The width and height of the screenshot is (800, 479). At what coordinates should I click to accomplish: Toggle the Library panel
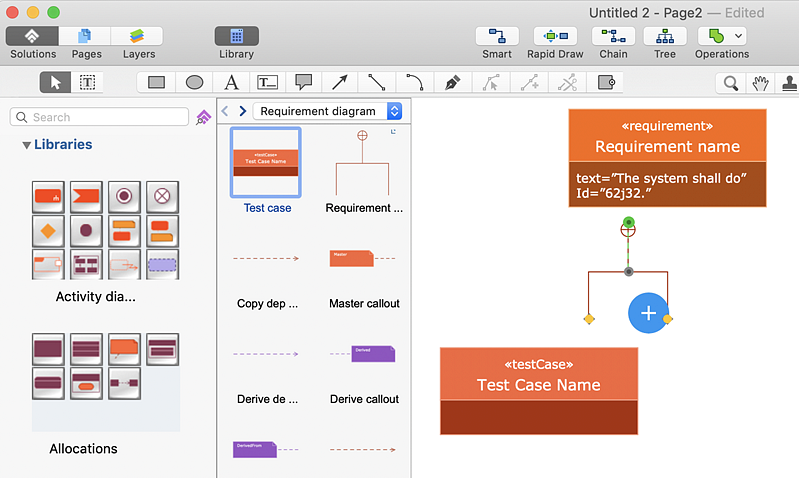coord(236,37)
